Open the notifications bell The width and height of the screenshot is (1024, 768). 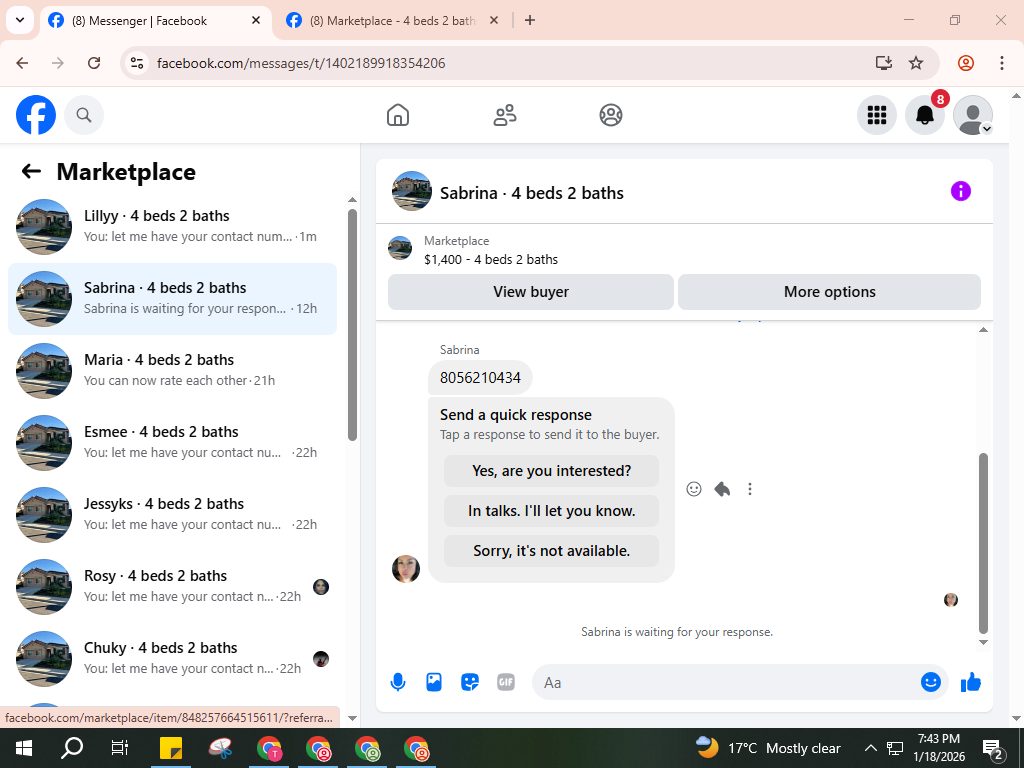925,115
